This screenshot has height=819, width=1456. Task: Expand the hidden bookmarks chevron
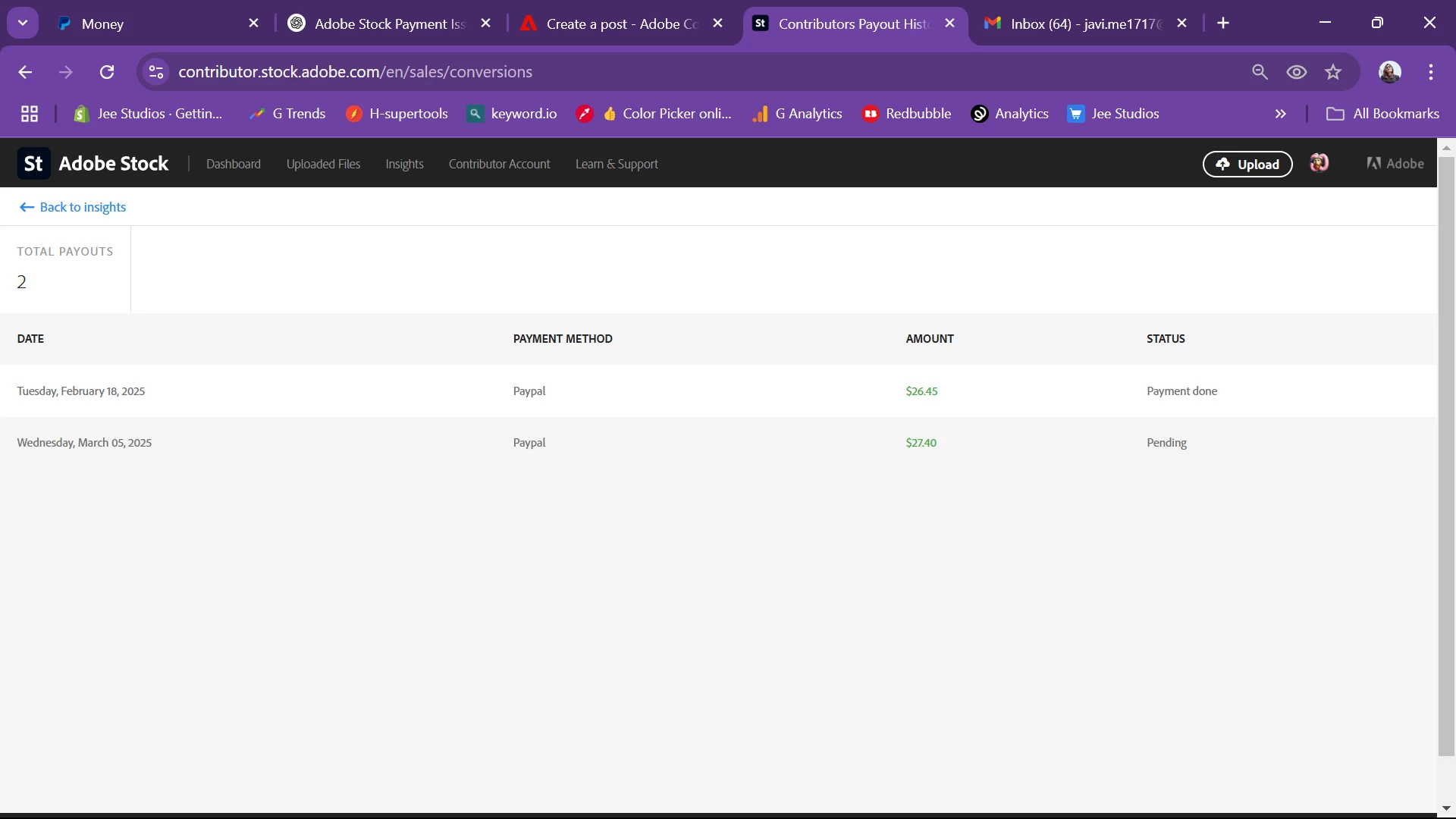tap(1281, 114)
